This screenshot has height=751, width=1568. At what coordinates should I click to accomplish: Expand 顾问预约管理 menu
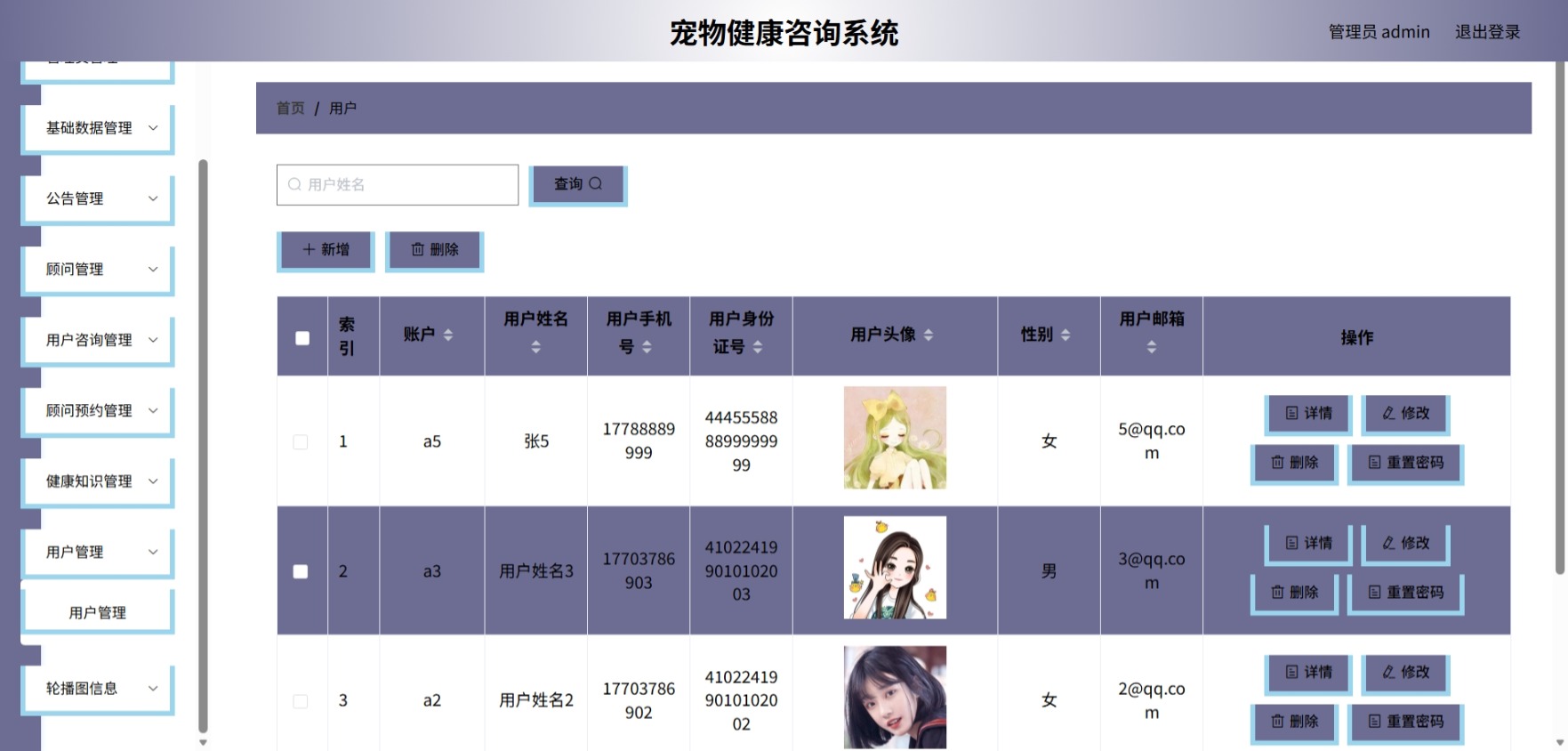tap(97, 410)
